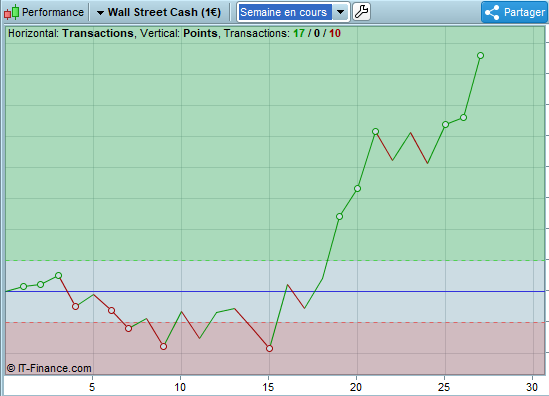This screenshot has width=549, height=396.
Task: Select the lowest red marker at transaction 15
Action: coord(269,348)
